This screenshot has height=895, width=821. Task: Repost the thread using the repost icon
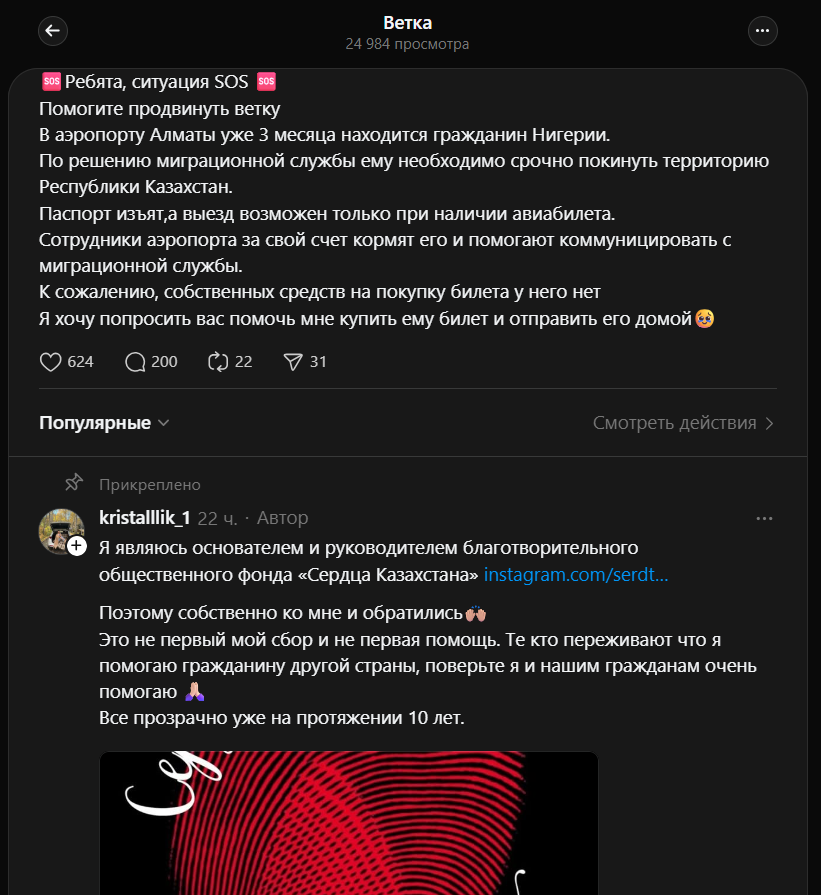[x=218, y=362]
